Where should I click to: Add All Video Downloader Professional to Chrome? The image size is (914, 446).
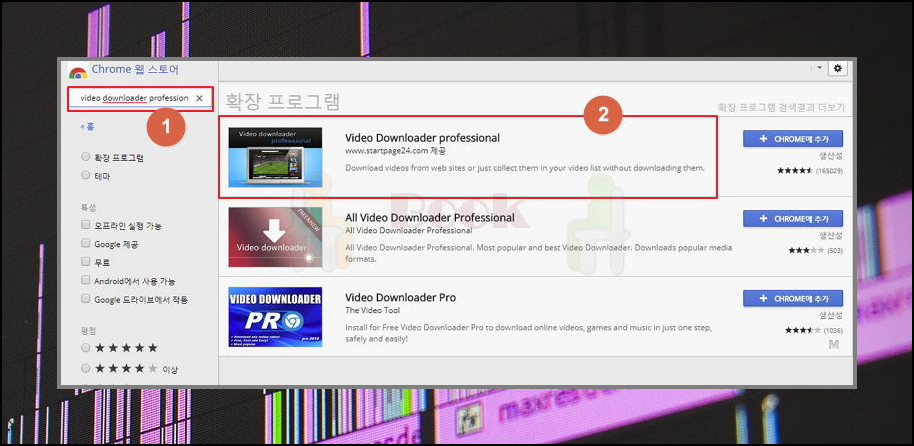[x=793, y=219]
